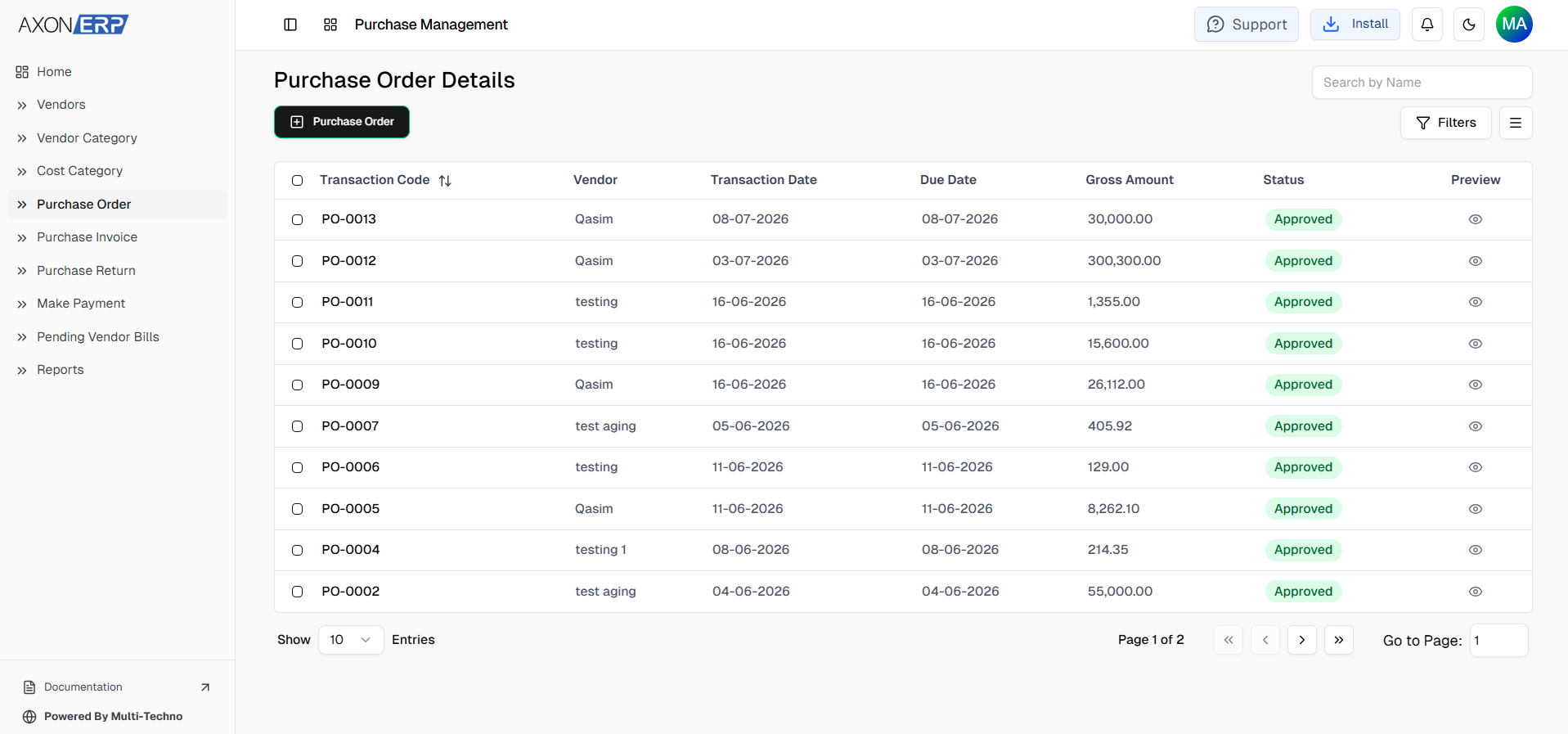Click Gross Amount column header

(1130, 180)
